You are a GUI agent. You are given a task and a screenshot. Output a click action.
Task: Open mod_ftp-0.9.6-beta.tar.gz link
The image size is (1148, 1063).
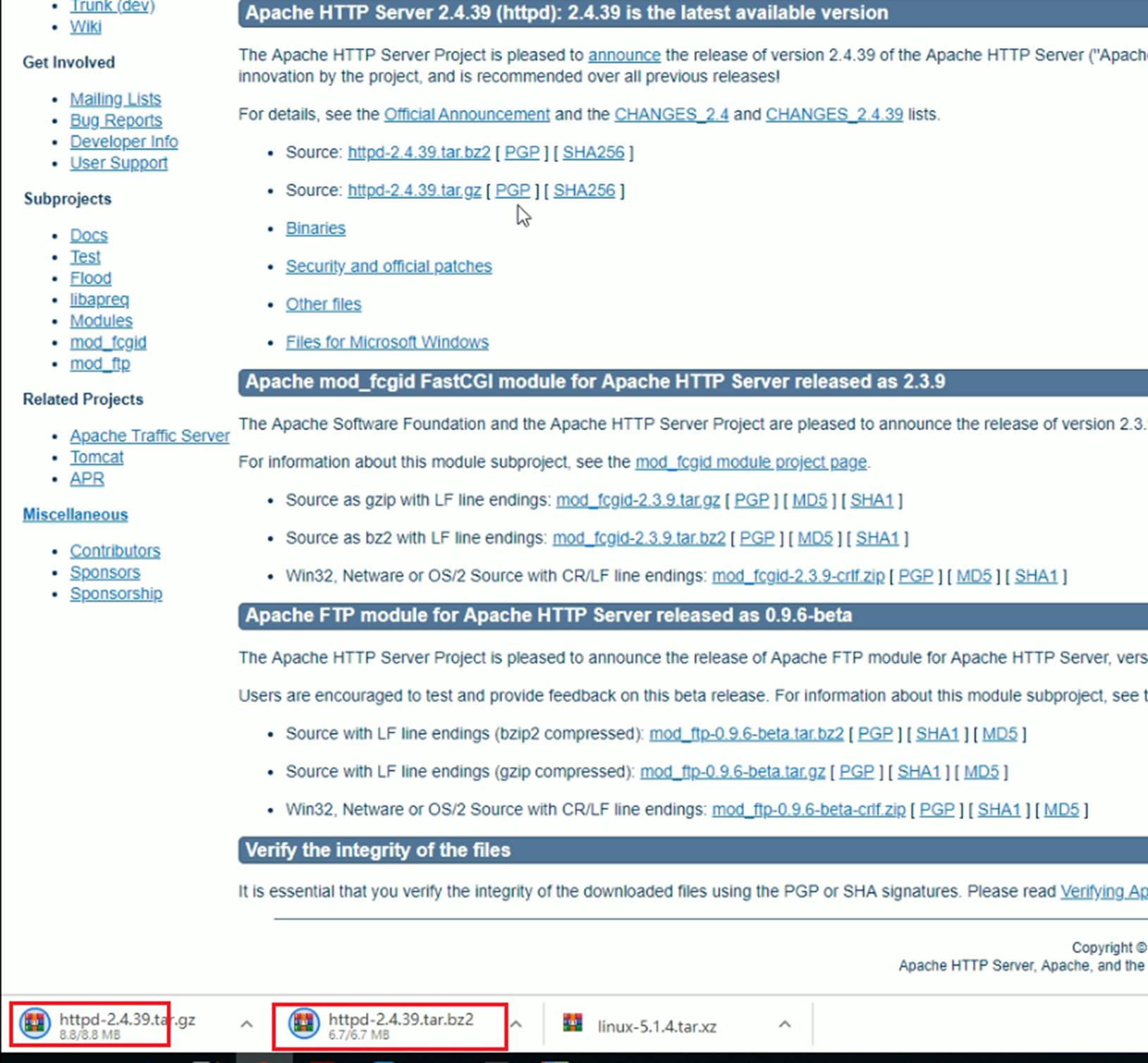(x=732, y=772)
